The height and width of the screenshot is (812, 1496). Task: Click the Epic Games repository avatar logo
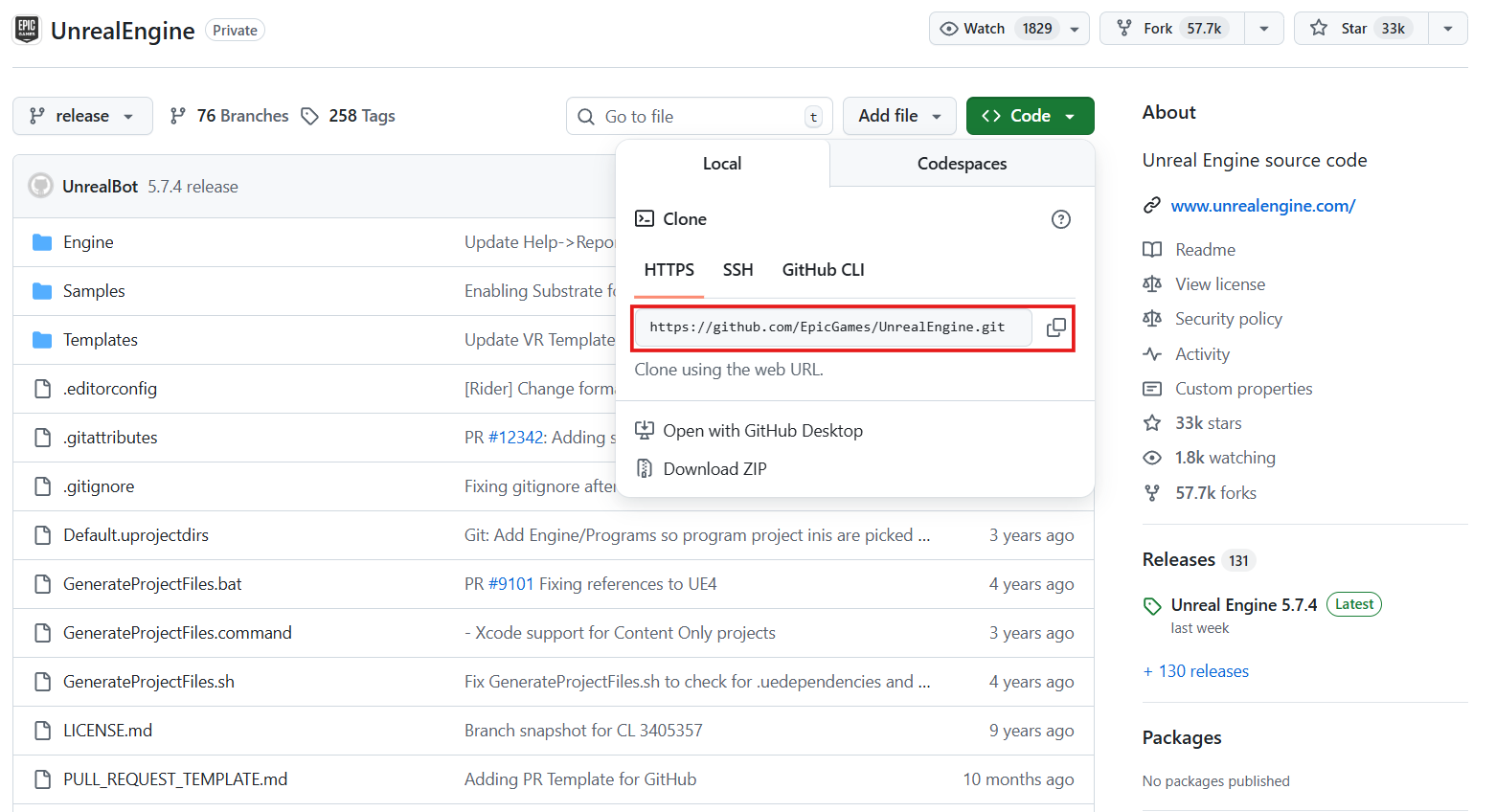pyautogui.click(x=27, y=30)
